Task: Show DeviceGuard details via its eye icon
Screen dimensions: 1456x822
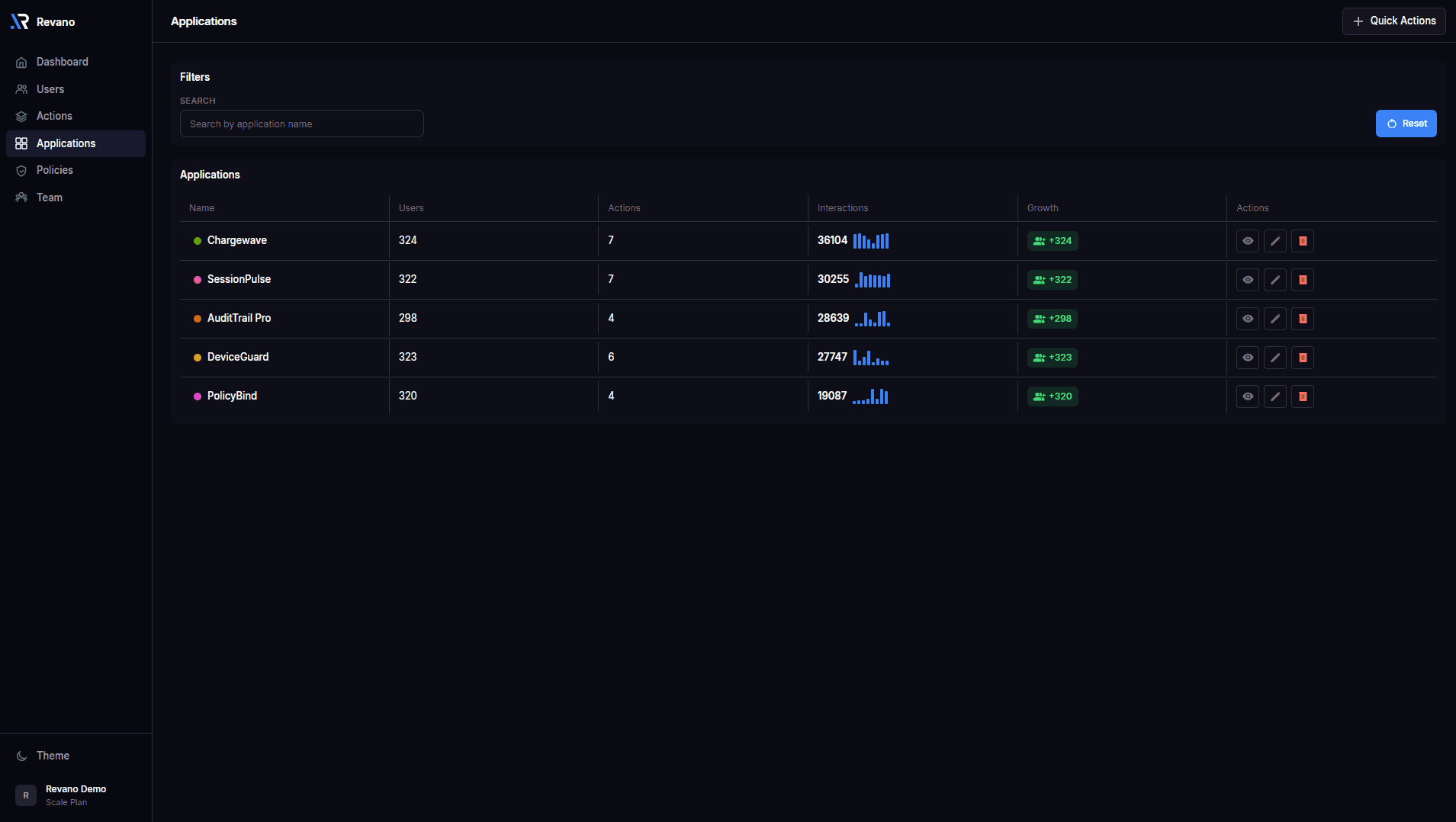Action: pos(1248,357)
